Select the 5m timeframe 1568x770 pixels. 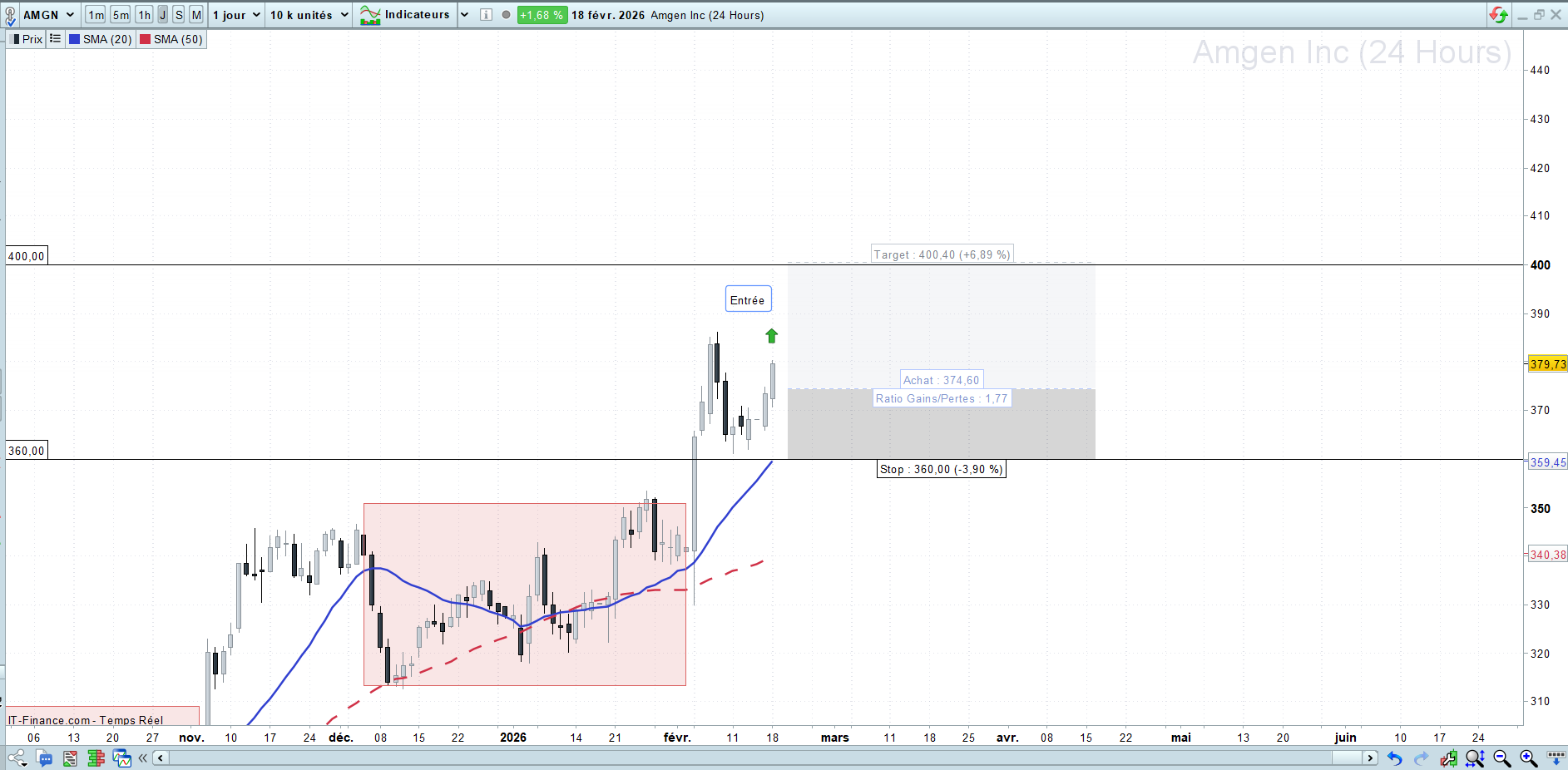pyautogui.click(x=121, y=15)
